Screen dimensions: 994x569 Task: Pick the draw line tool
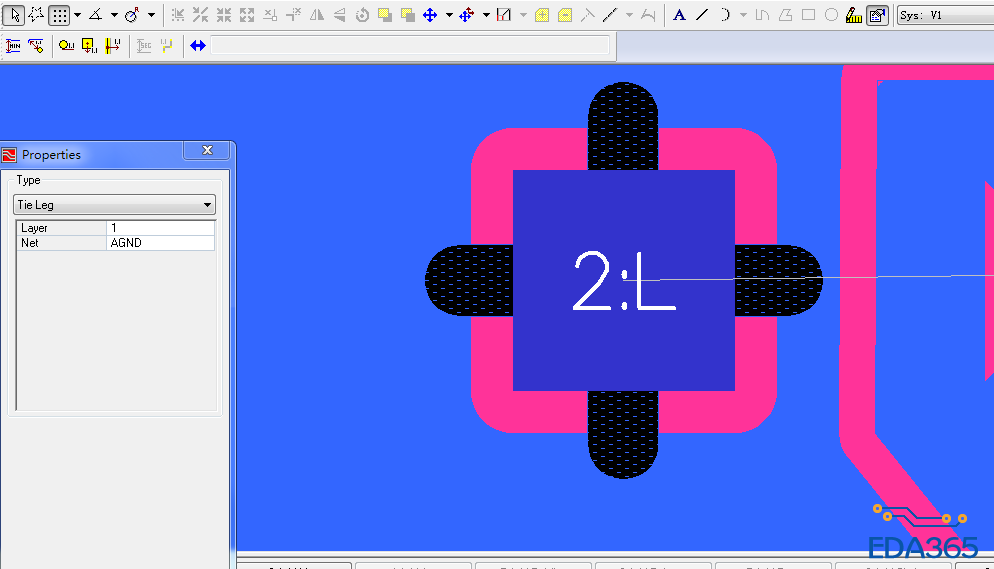(702, 15)
